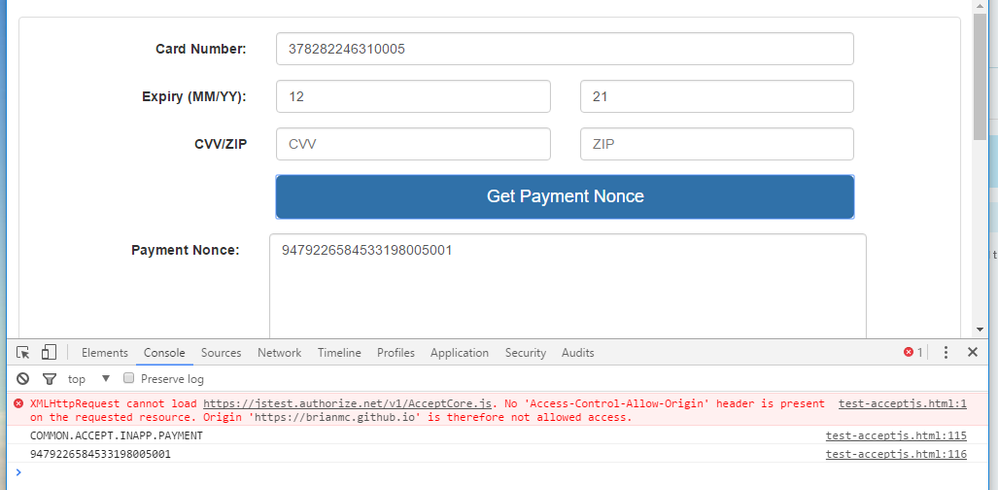Open the Sources tab
Screen dimensions: 998x490
click(221, 353)
